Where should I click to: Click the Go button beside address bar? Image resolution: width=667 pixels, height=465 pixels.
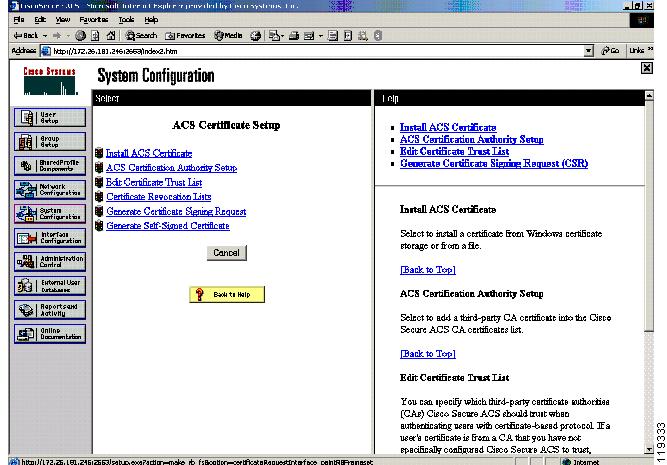tap(610, 51)
